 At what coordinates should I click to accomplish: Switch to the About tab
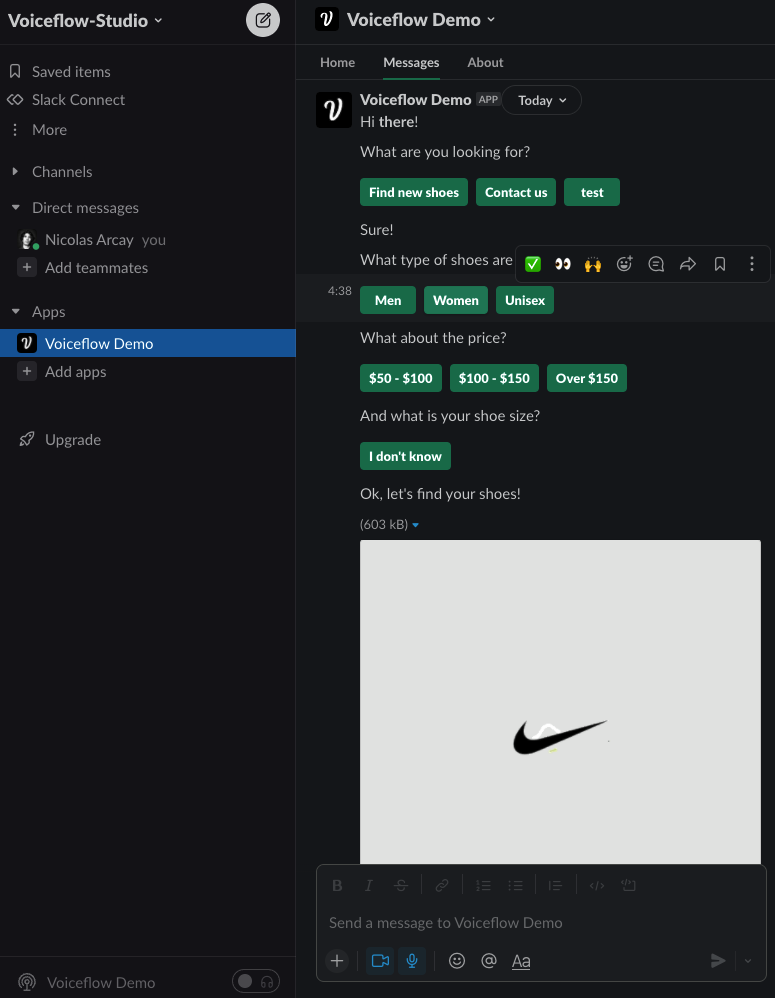(x=485, y=62)
